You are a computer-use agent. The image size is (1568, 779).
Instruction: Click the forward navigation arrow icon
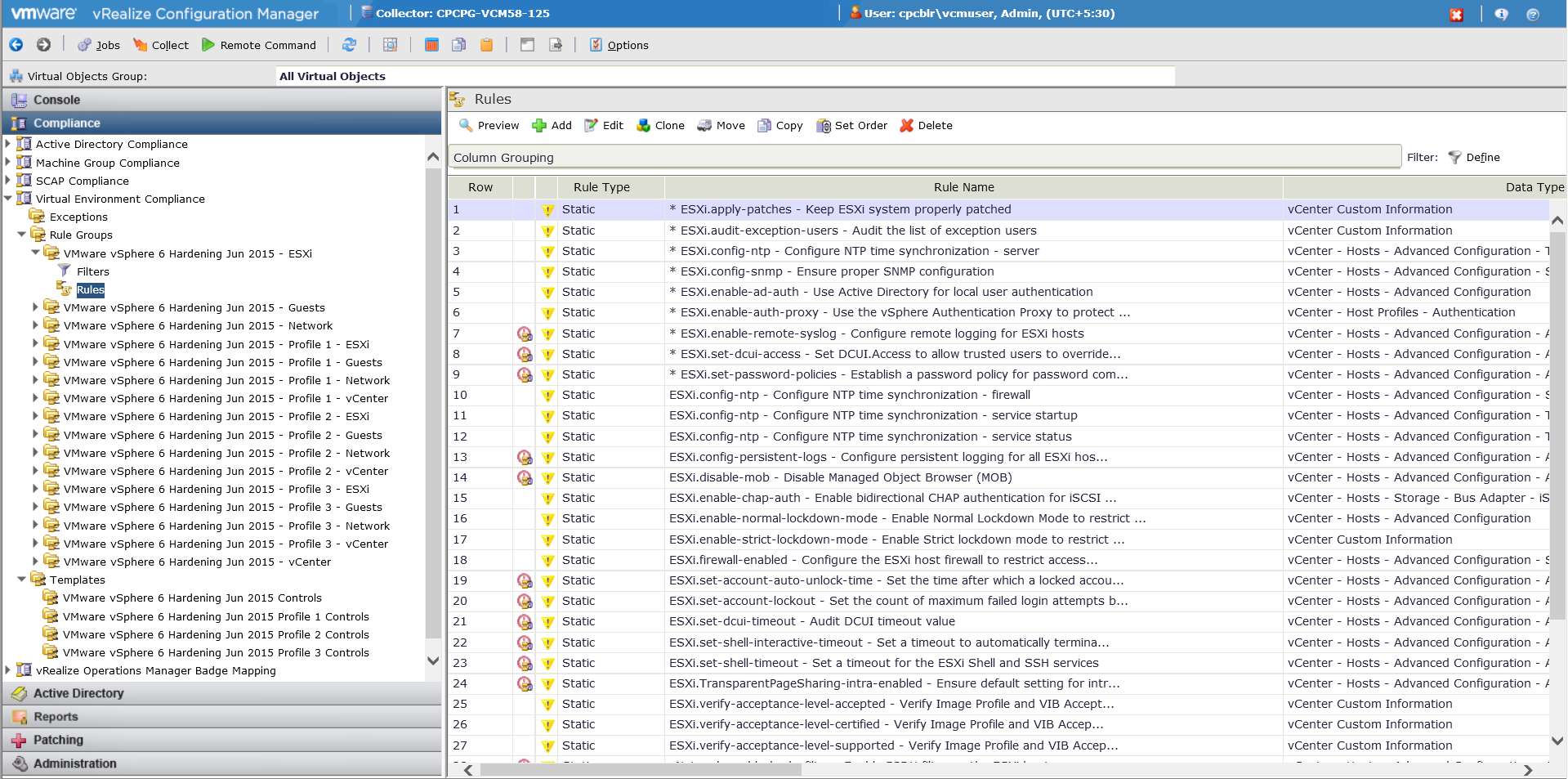[x=44, y=45]
